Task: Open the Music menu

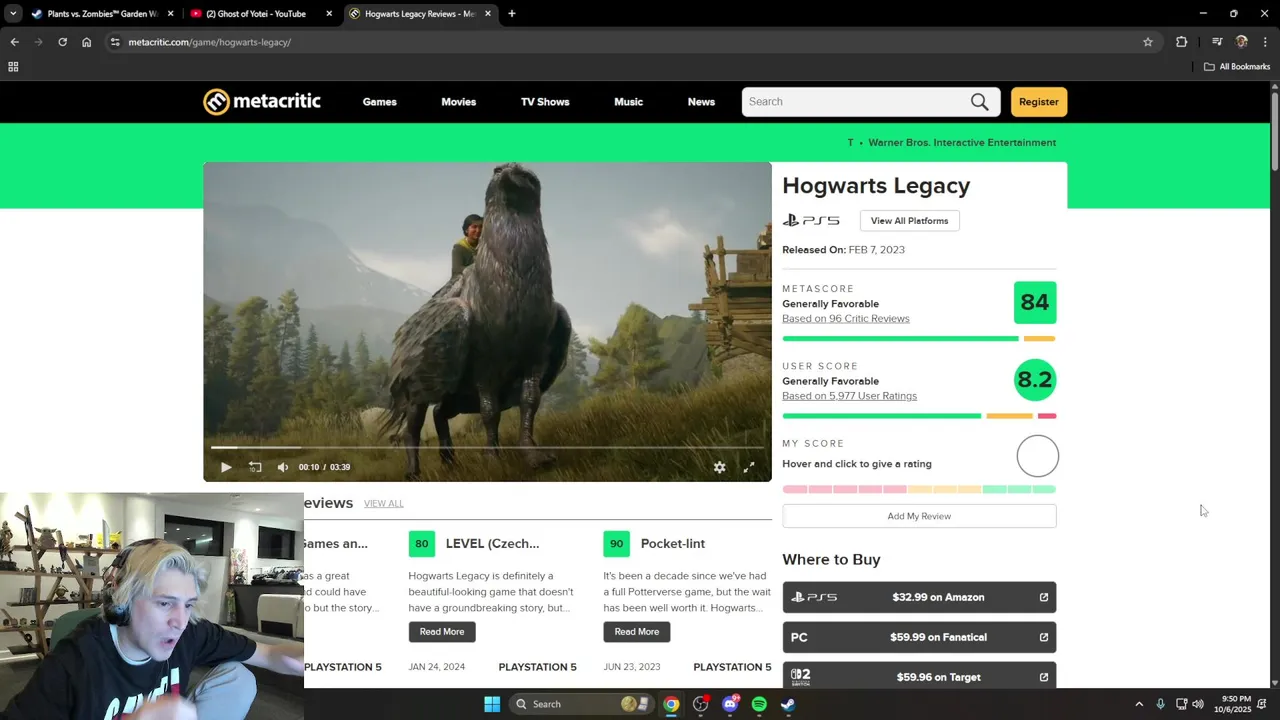Action: point(629,102)
